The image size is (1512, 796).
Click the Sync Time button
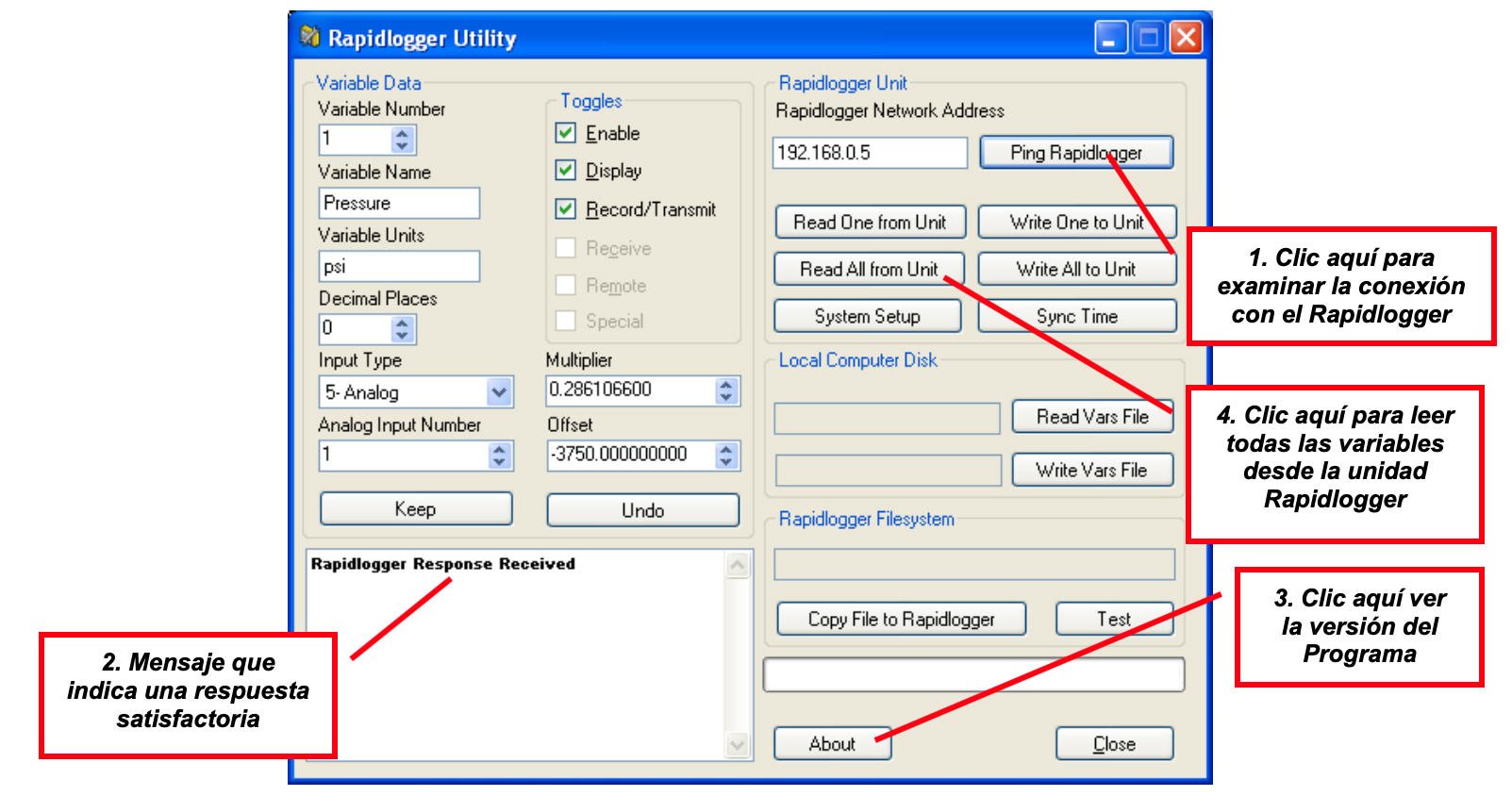[1077, 316]
